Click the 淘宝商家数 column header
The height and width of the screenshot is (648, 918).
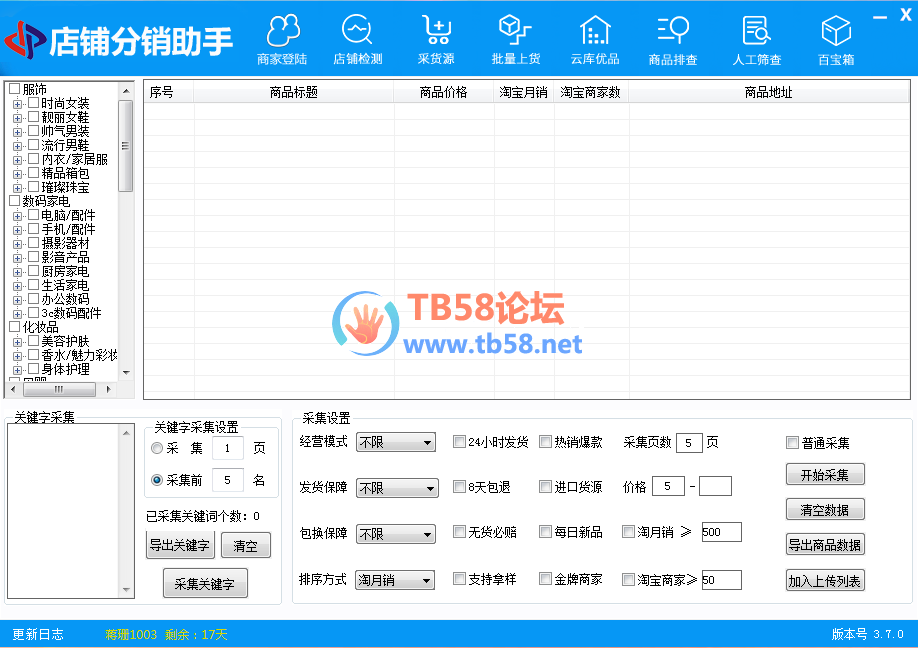(x=591, y=92)
